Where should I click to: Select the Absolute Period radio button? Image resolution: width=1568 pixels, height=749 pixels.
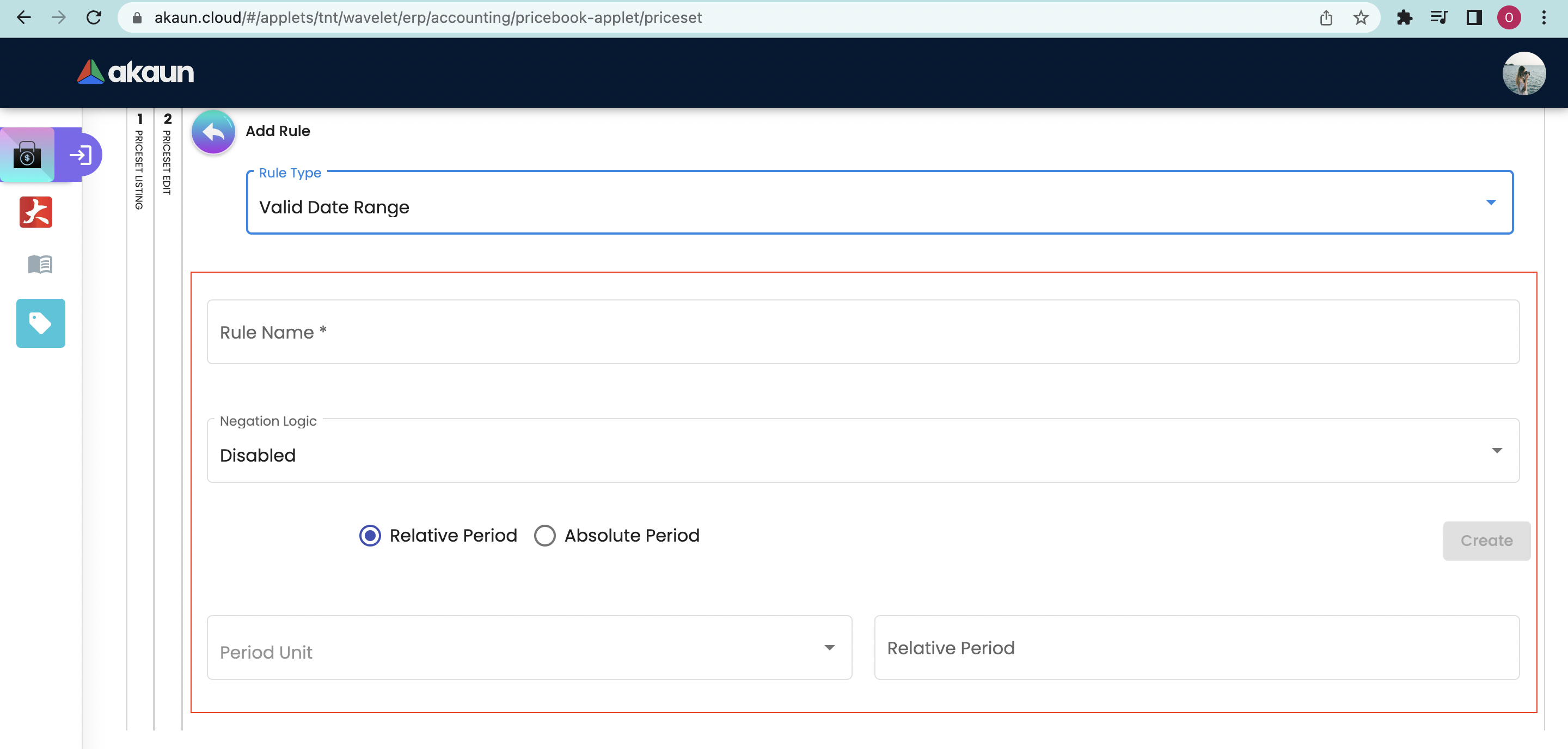click(x=545, y=536)
